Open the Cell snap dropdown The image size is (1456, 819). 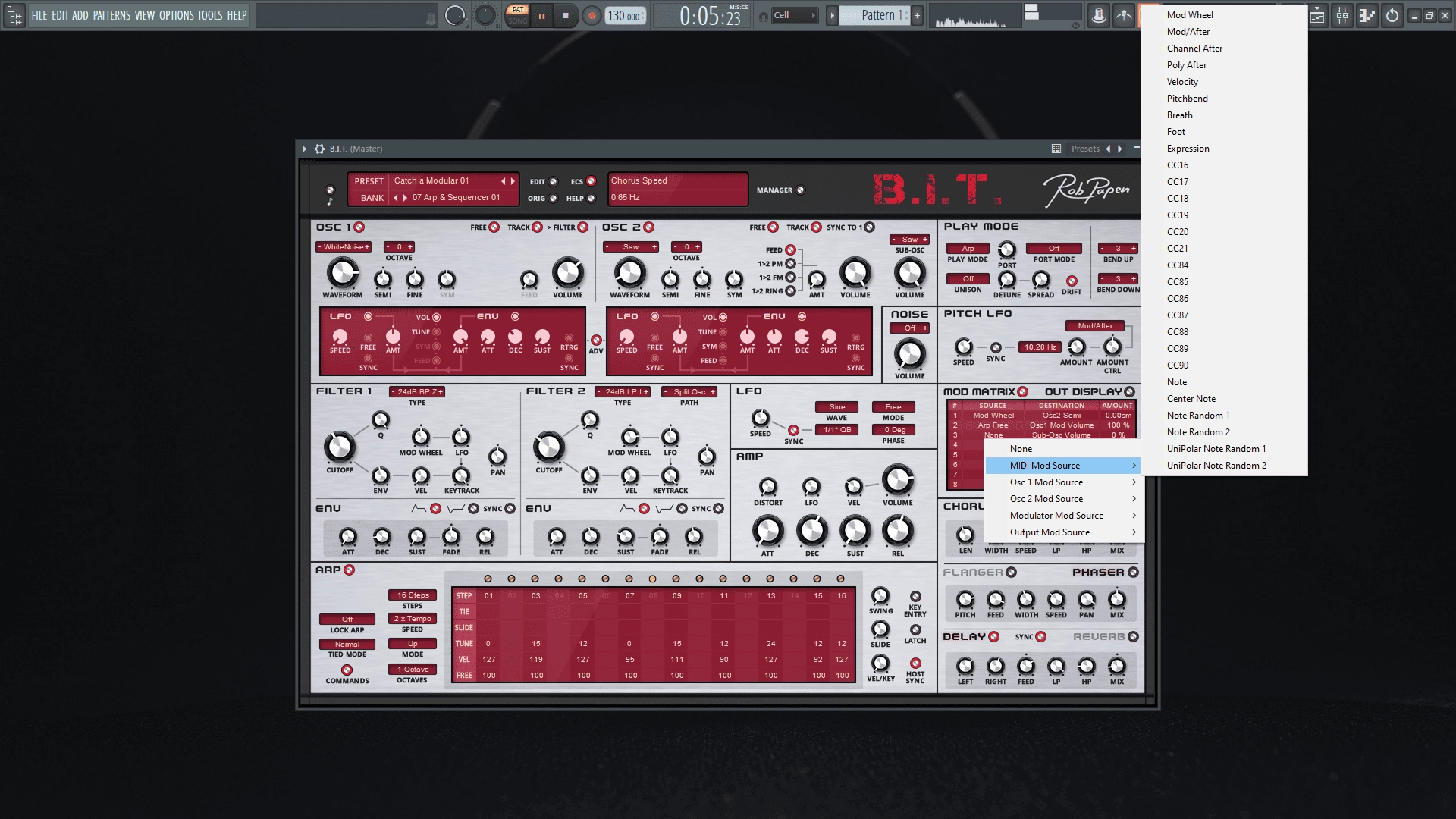point(794,15)
